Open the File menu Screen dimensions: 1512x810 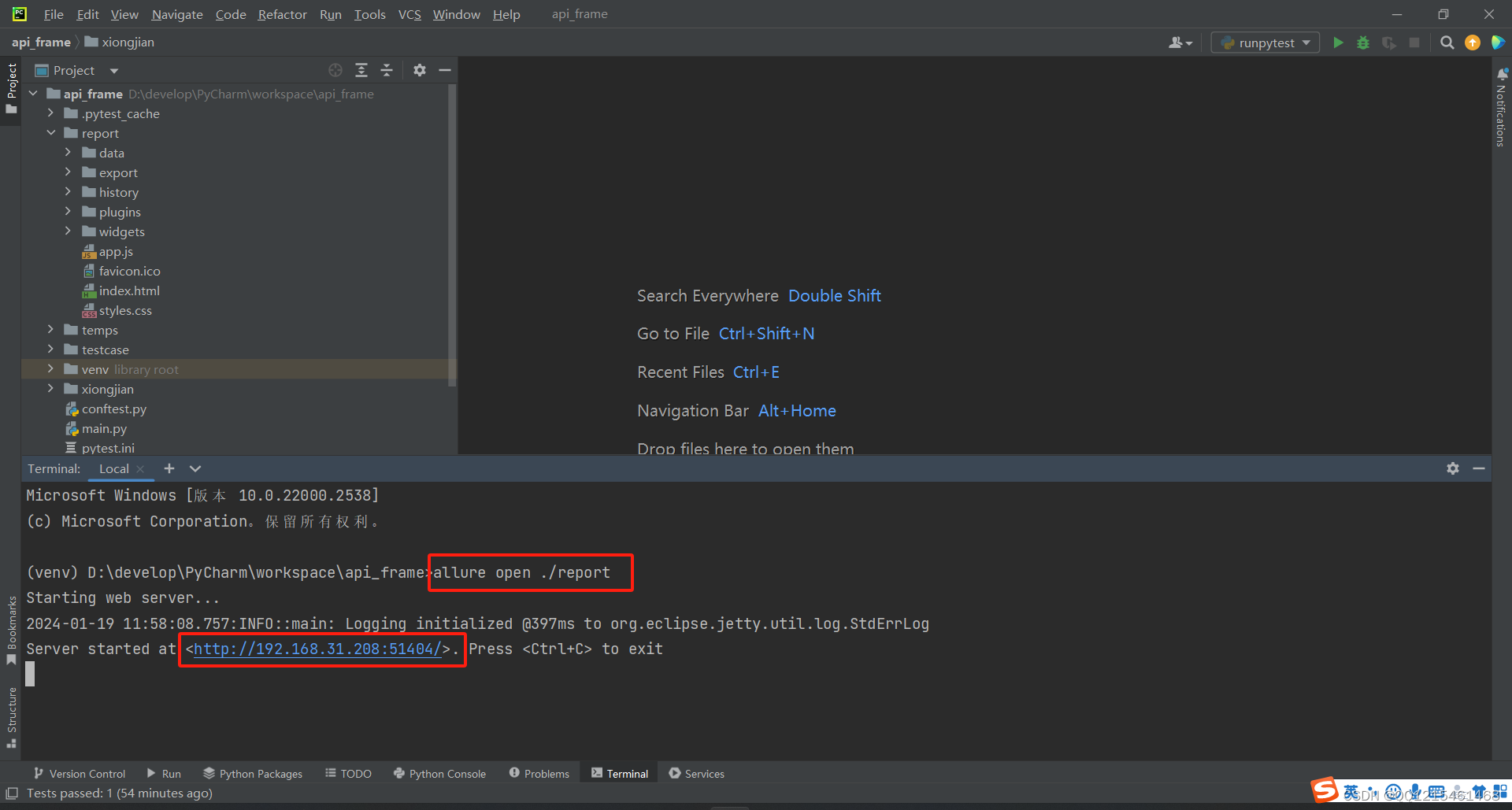[54, 14]
